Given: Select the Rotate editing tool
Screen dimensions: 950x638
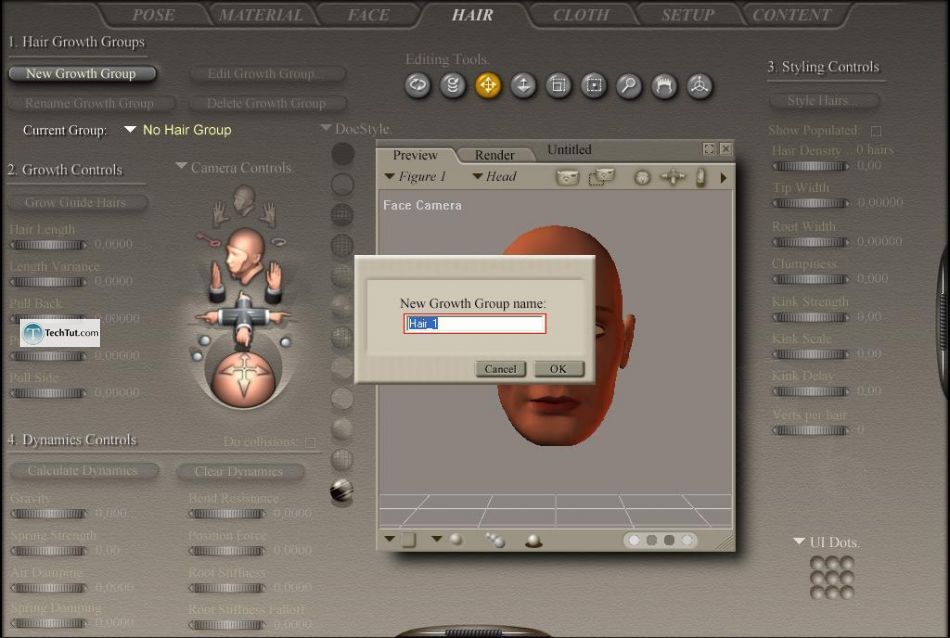Looking at the screenshot, I should [x=417, y=85].
